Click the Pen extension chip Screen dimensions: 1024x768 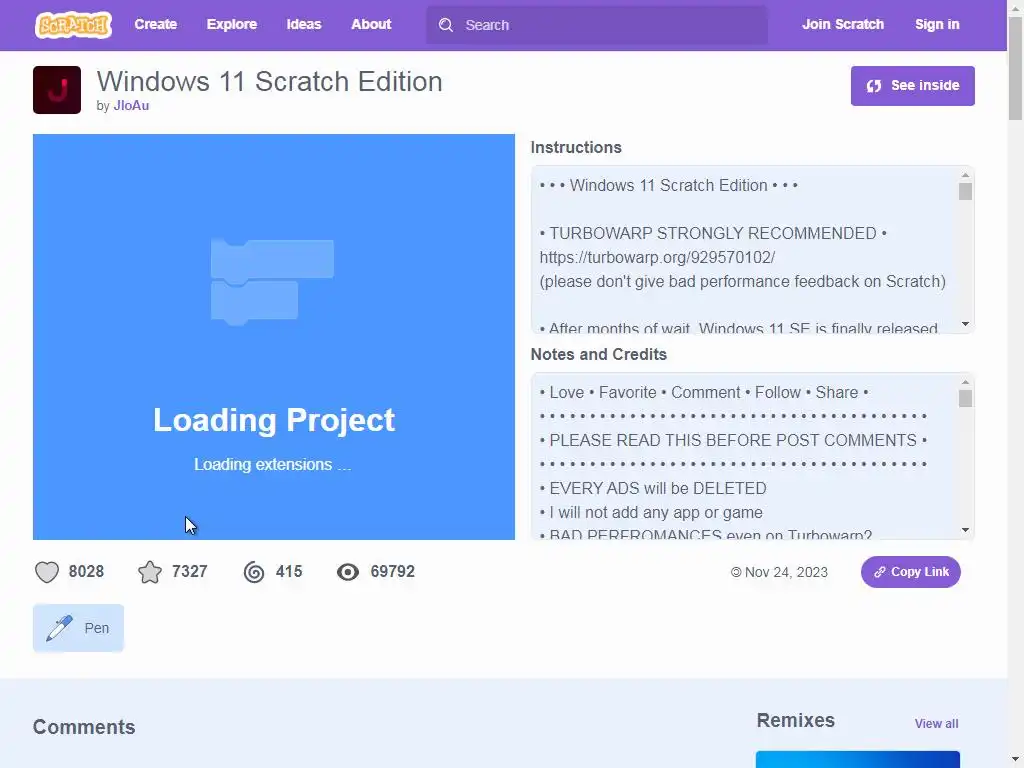78,628
